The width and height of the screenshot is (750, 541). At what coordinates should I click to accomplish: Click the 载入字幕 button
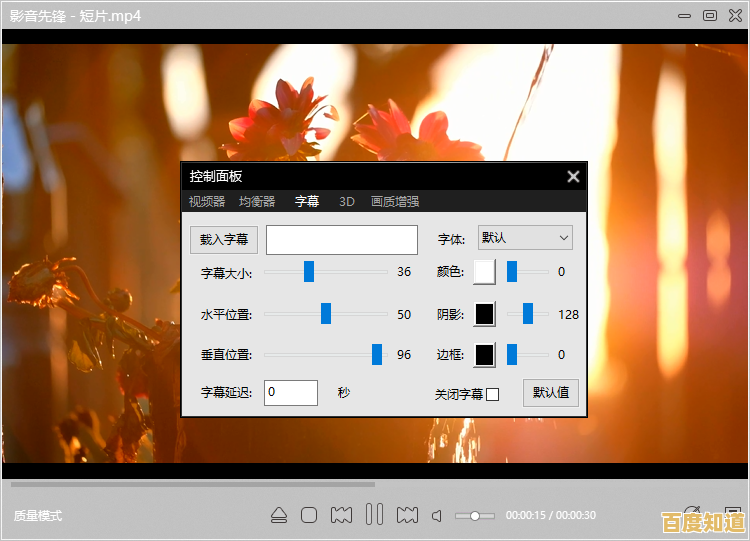pos(224,239)
